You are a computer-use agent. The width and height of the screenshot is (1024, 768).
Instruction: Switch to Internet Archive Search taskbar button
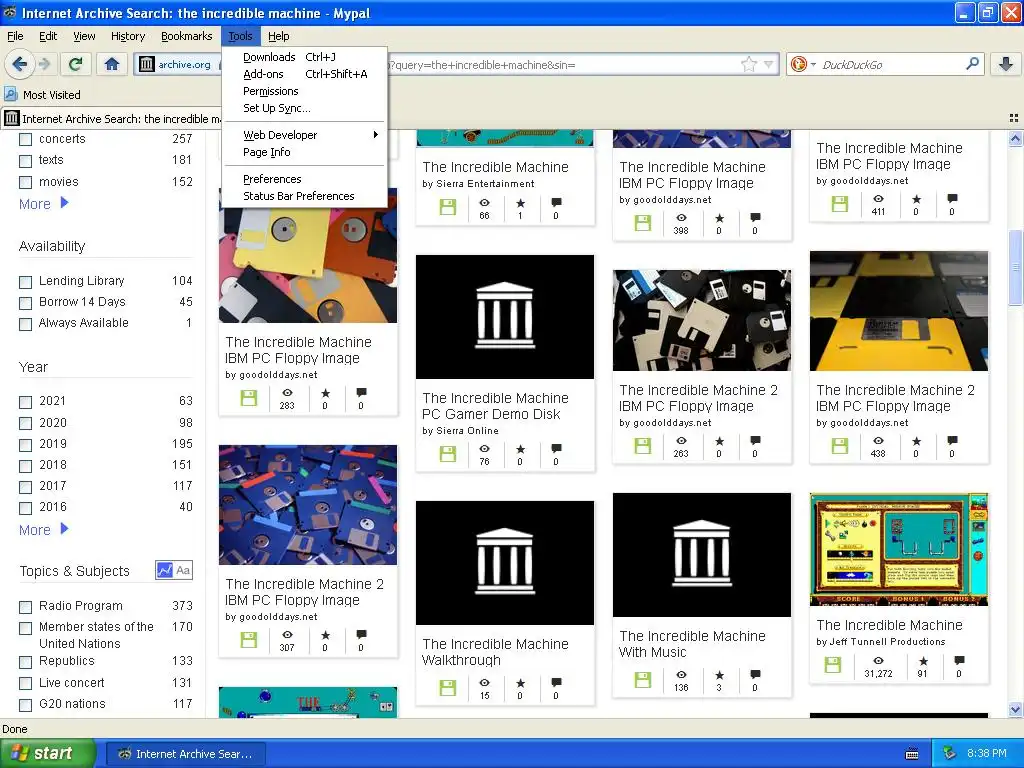[x=185, y=754]
